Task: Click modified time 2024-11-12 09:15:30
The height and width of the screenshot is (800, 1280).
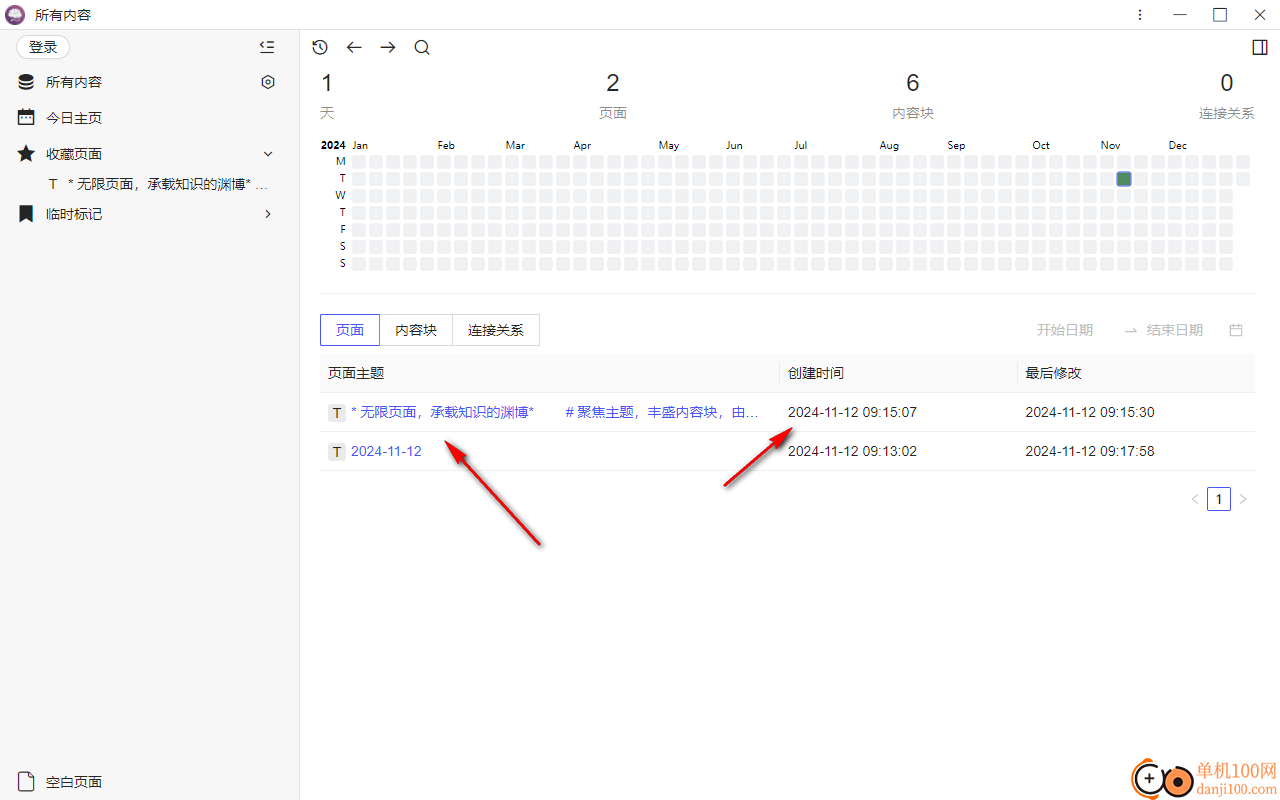Action: tap(1090, 412)
